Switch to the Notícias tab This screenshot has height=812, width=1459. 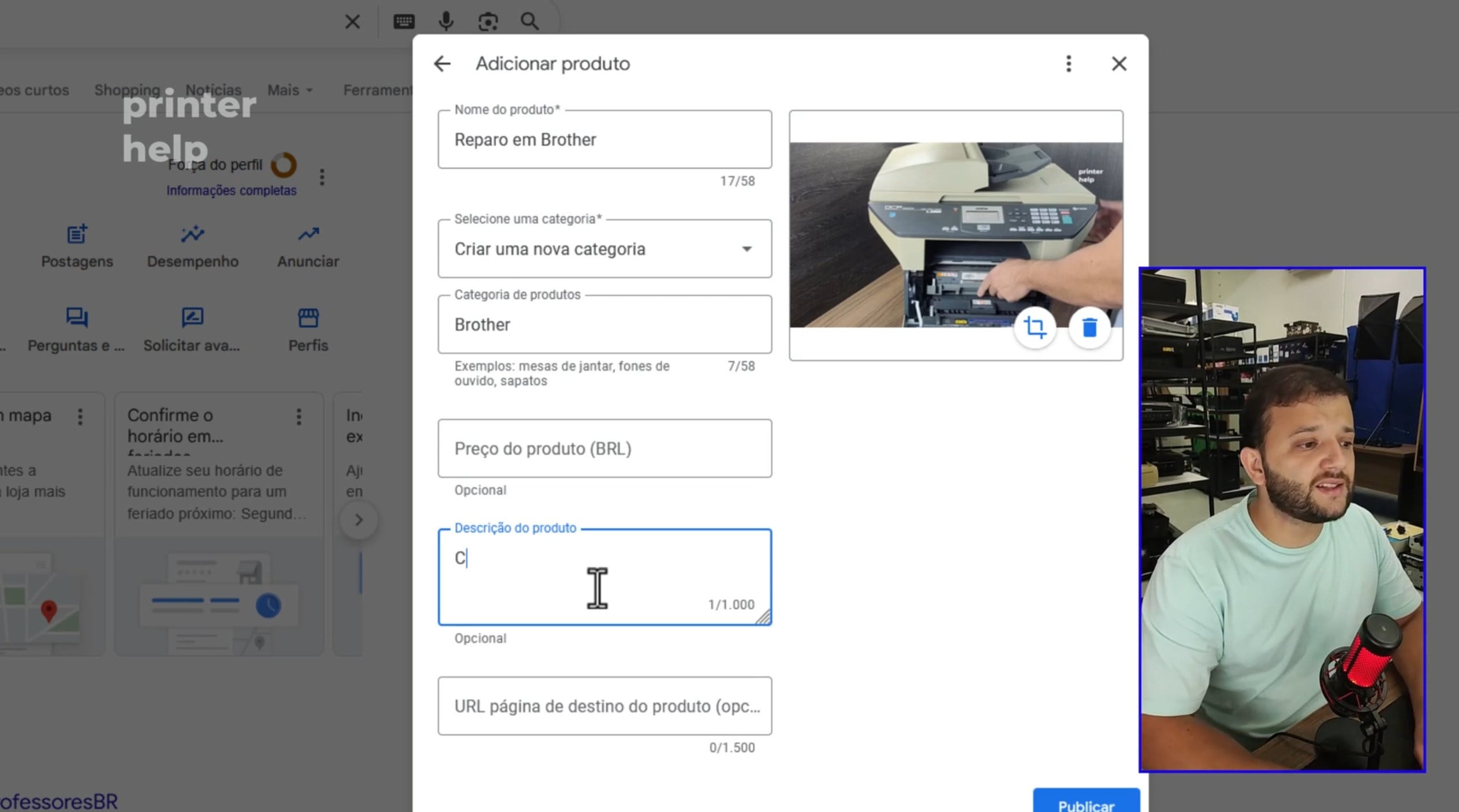tap(213, 90)
